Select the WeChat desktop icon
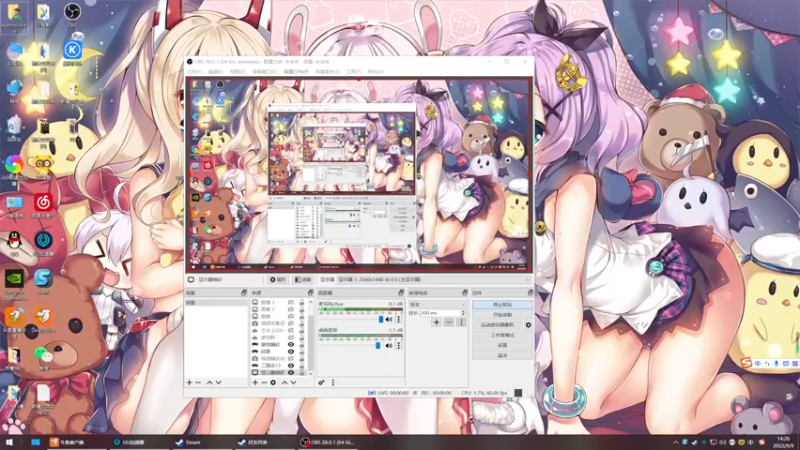The image size is (800, 450). click(44, 357)
